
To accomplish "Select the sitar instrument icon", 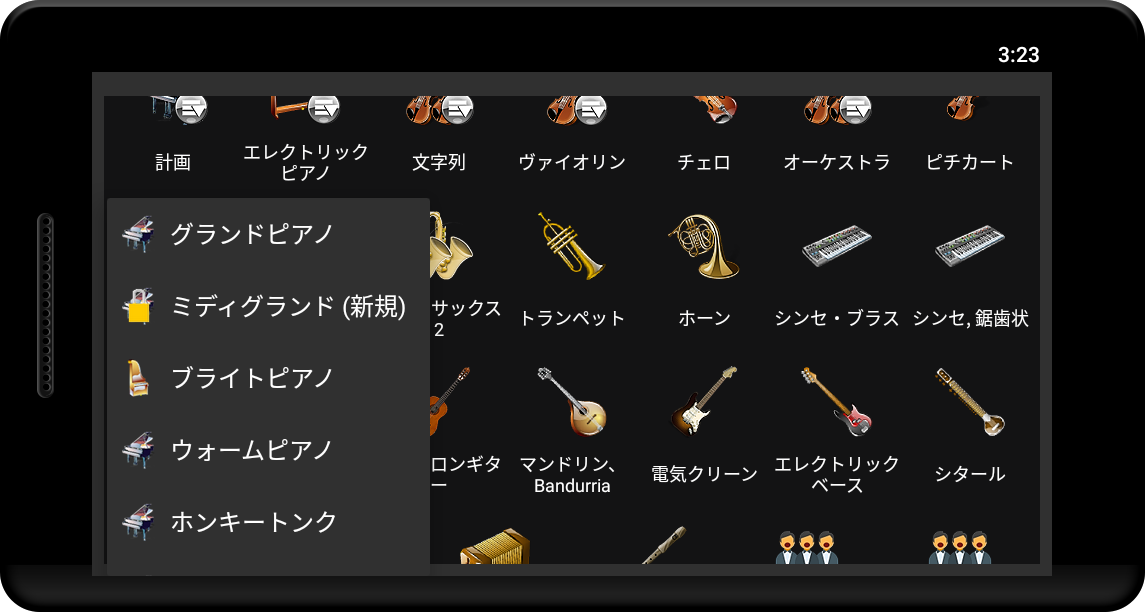I will tap(970, 402).
